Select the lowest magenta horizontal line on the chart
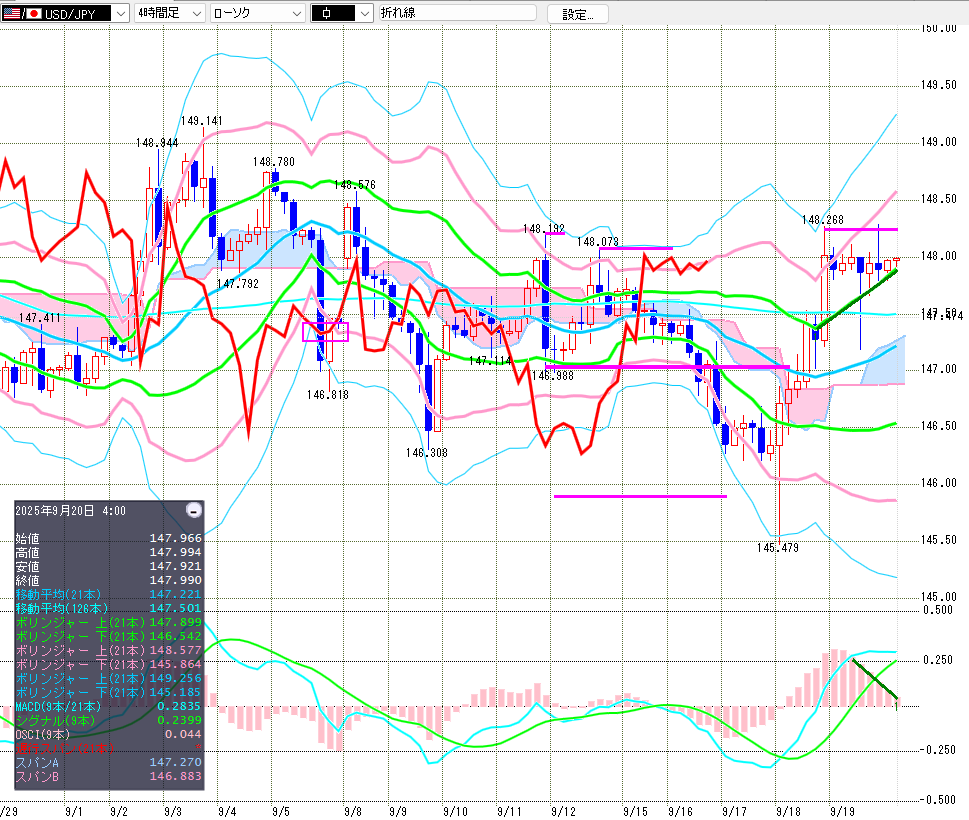The image size is (969, 820). 640,496
